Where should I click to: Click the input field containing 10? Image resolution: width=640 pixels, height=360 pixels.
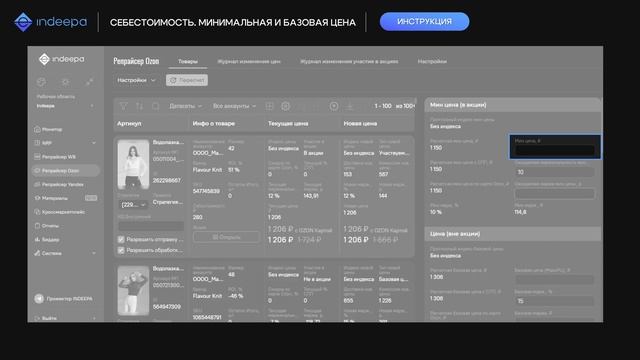point(555,172)
